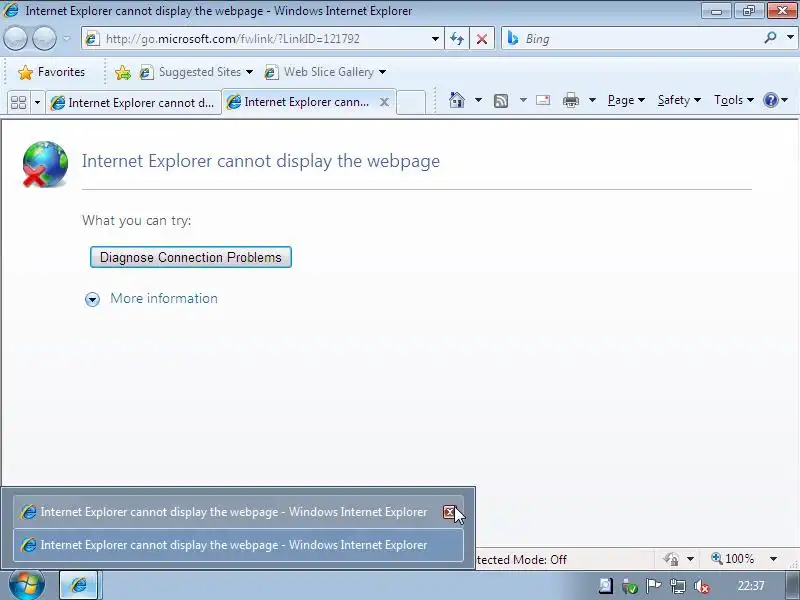This screenshot has height=600, width=800.
Task: Click the Web Slice Gallery page icon
Action: (271, 72)
